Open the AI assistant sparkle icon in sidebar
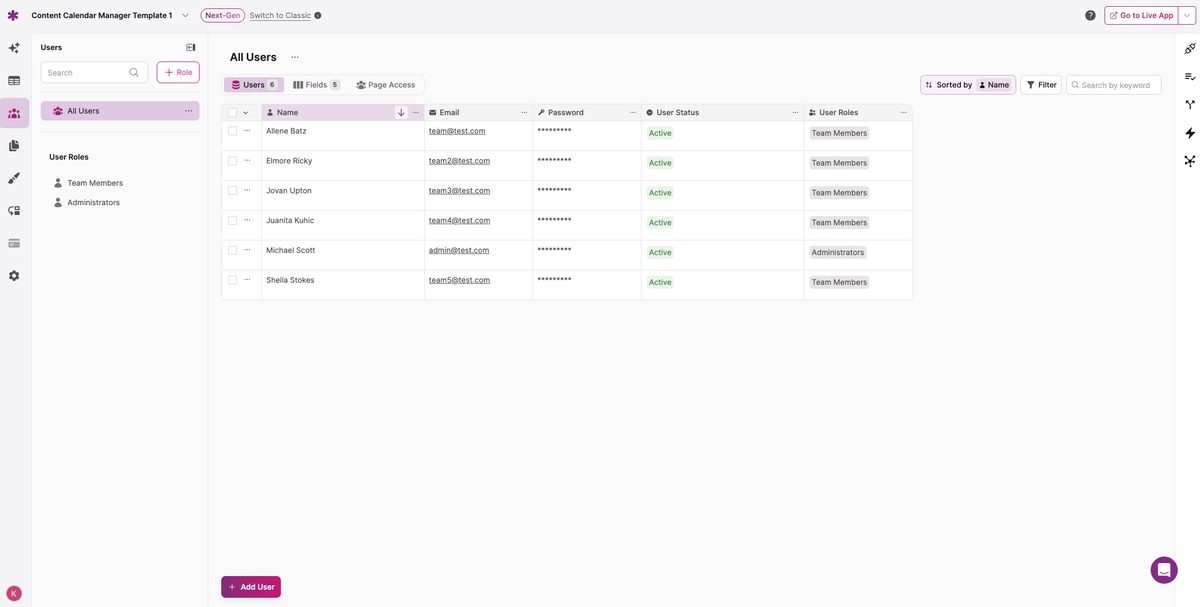Viewport: 1200px width, 607px height. (14, 48)
